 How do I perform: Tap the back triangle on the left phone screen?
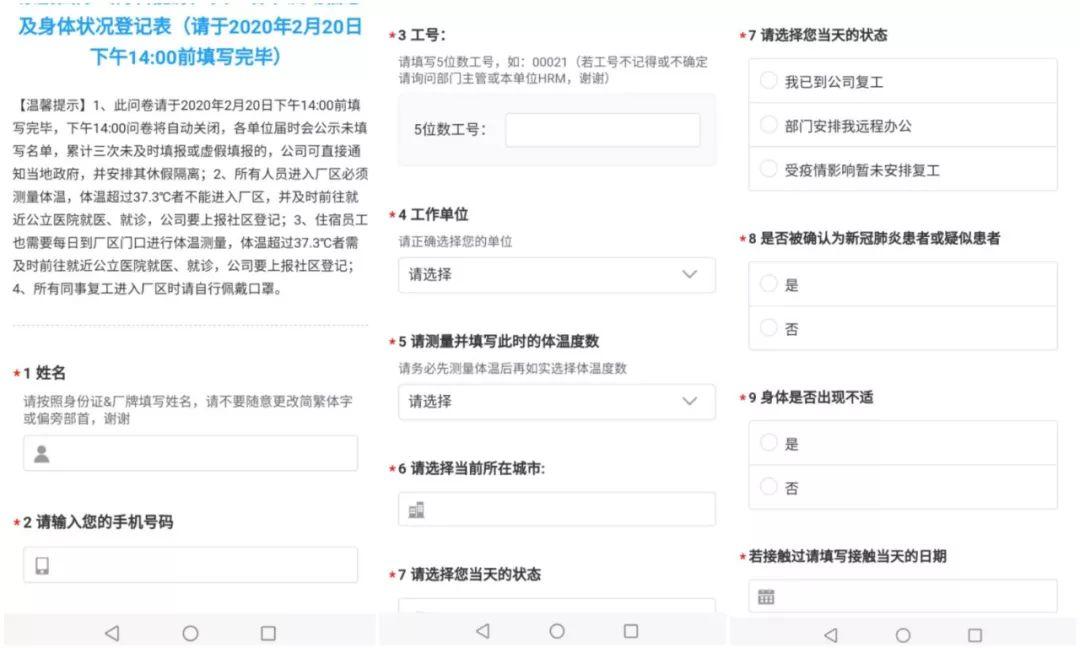112,633
